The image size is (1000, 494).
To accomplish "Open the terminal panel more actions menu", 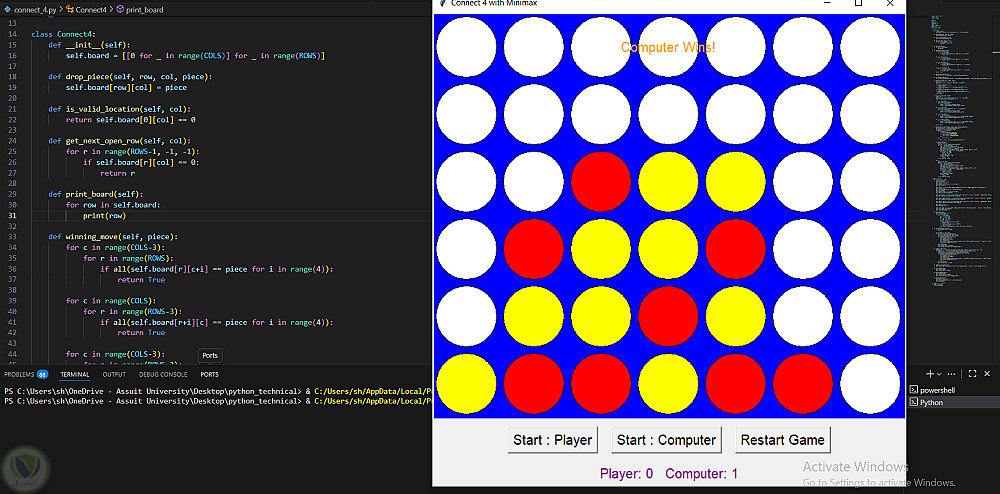I will pos(952,374).
